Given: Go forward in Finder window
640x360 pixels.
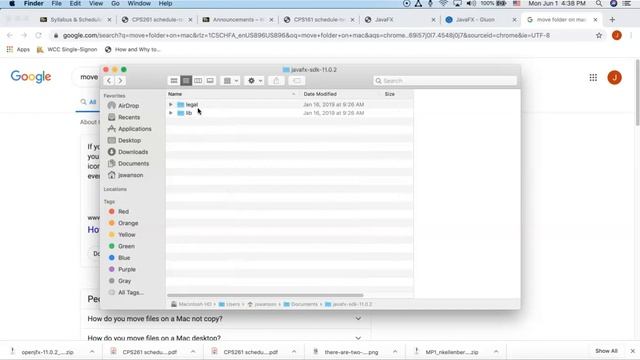Looking at the screenshot, I should (x=120, y=81).
